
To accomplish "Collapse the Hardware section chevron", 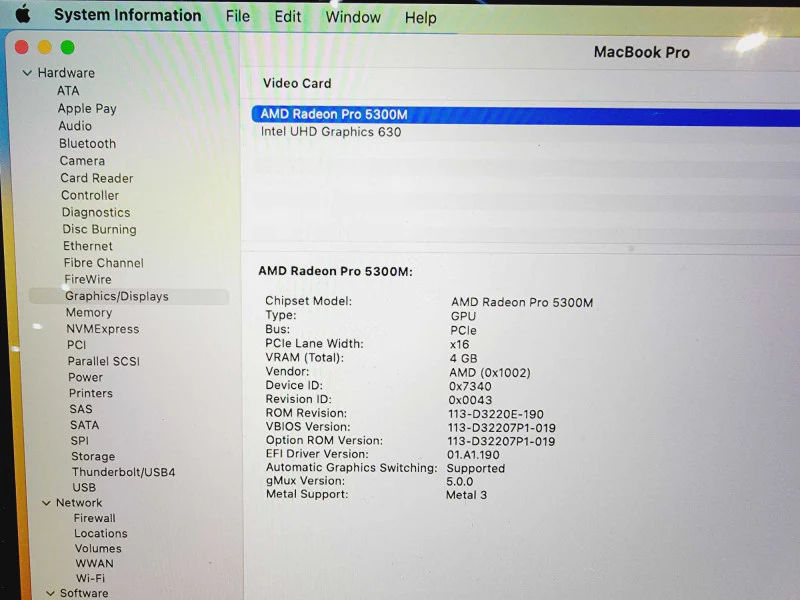I will coord(27,73).
